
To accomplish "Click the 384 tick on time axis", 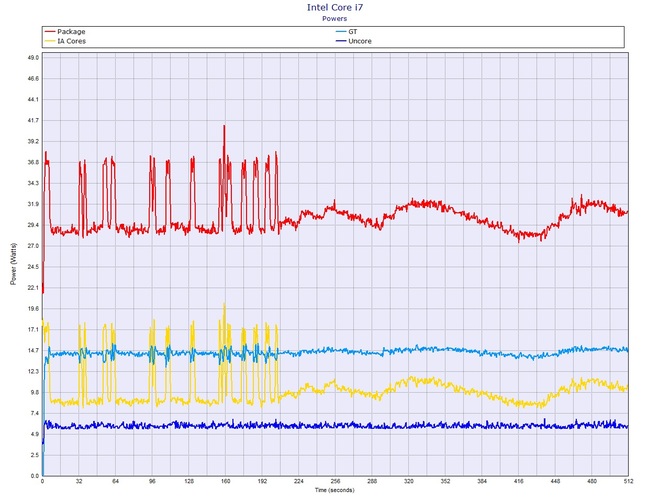I will [x=482, y=481].
